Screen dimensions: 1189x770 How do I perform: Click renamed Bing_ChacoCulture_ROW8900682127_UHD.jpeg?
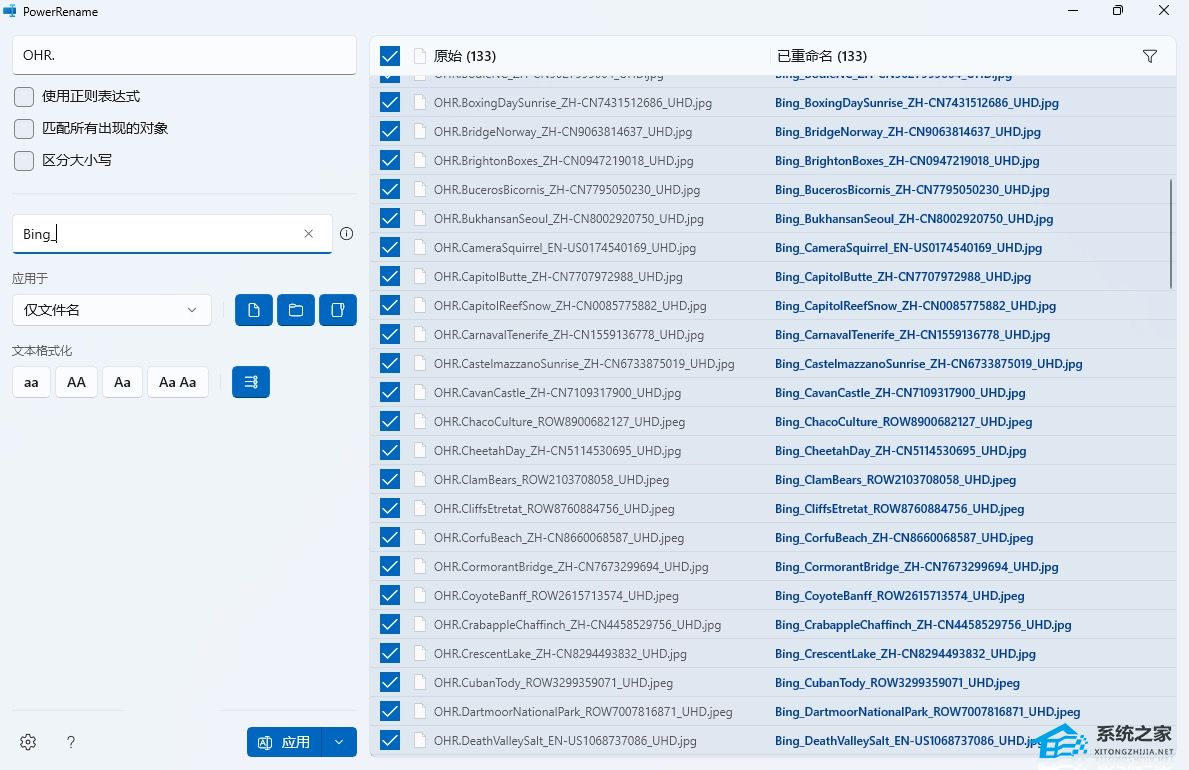[x=904, y=422]
